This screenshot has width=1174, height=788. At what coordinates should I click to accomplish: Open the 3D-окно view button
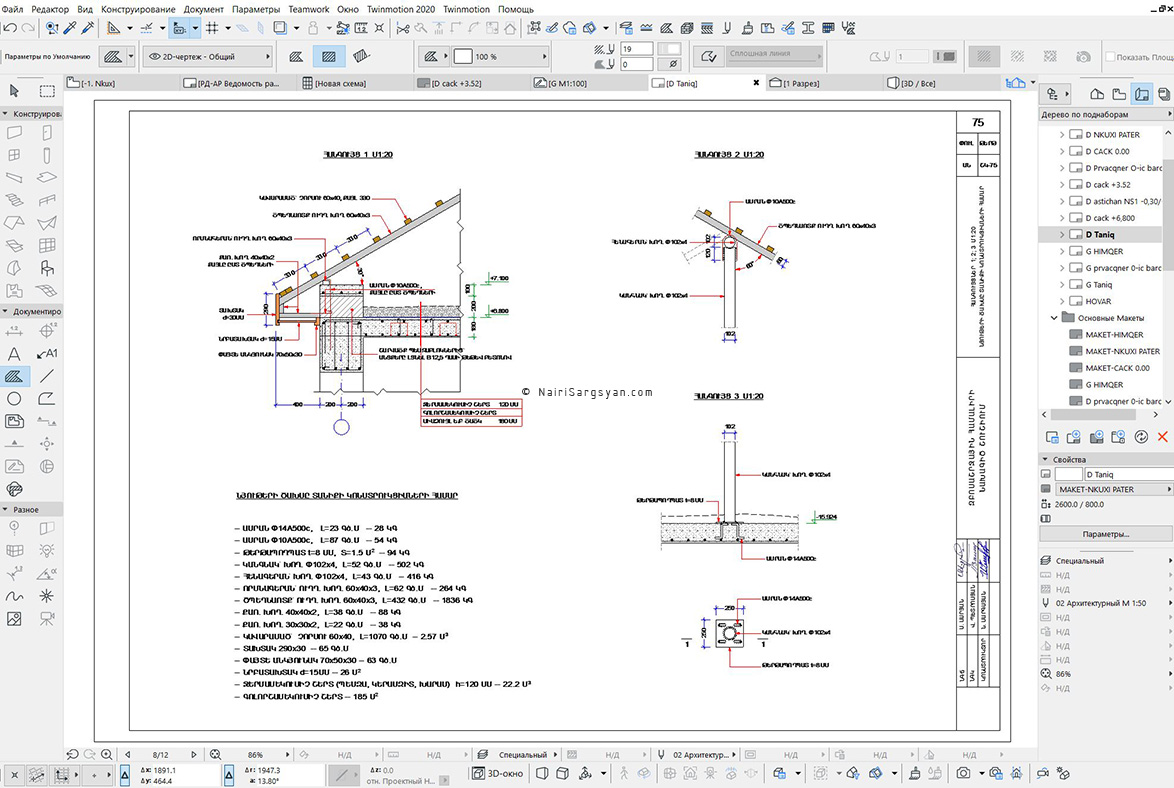pos(498,773)
